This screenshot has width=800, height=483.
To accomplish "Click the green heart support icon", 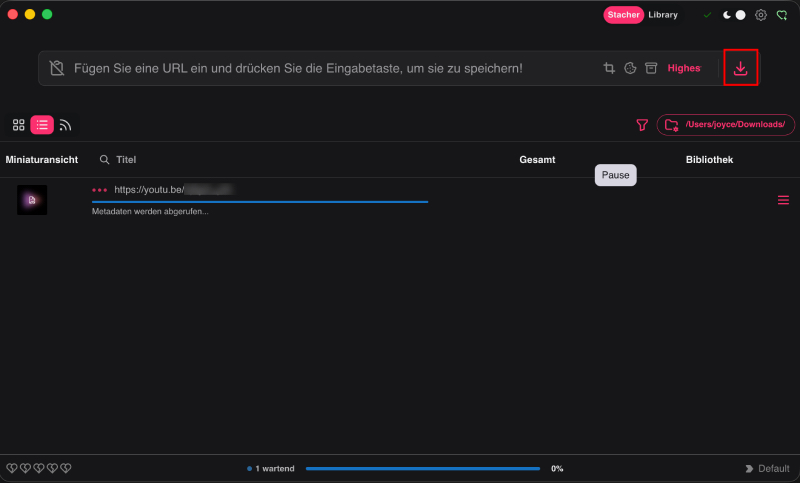I will pyautogui.click(x=782, y=15).
